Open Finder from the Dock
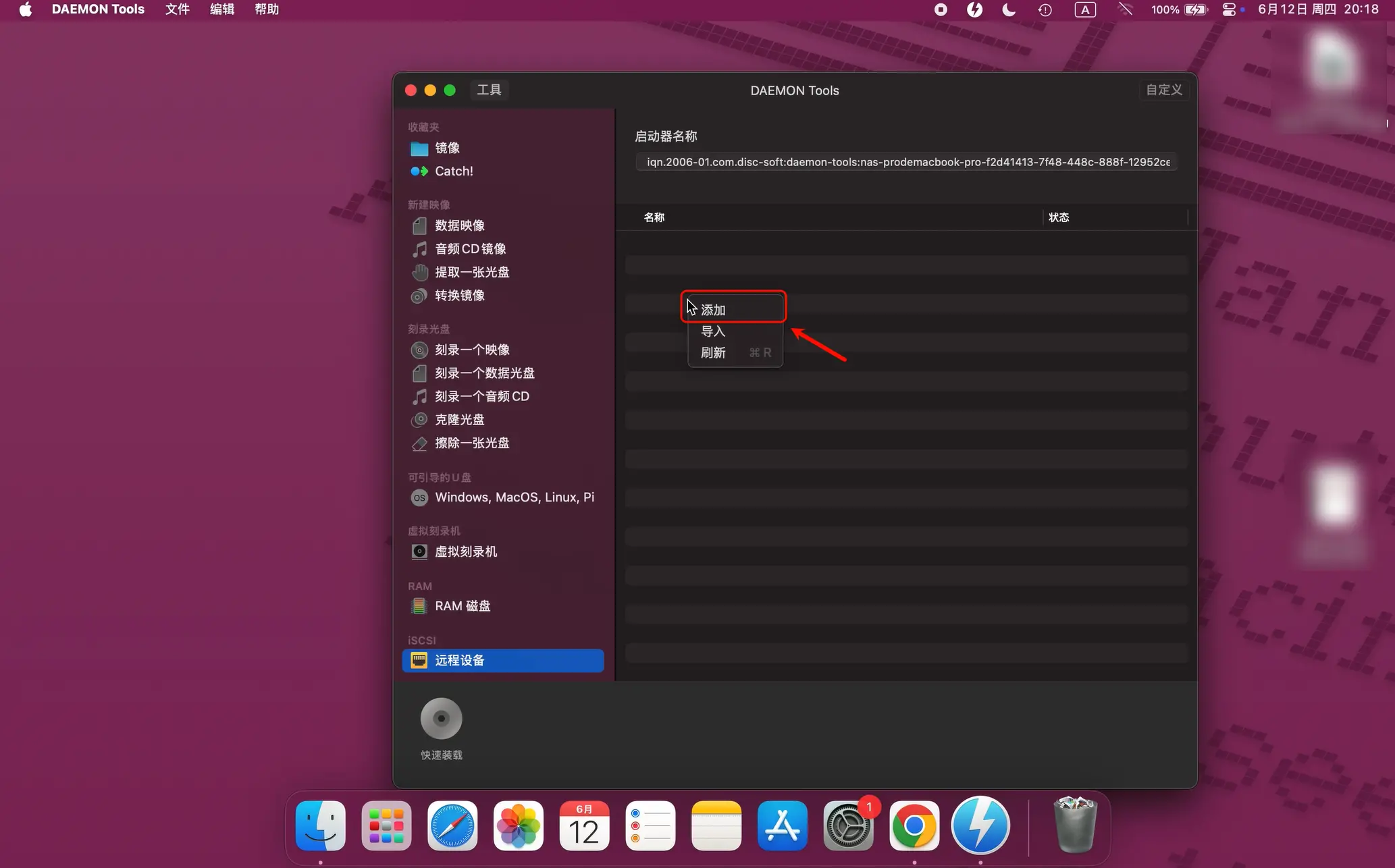1395x868 pixels. 321,826
